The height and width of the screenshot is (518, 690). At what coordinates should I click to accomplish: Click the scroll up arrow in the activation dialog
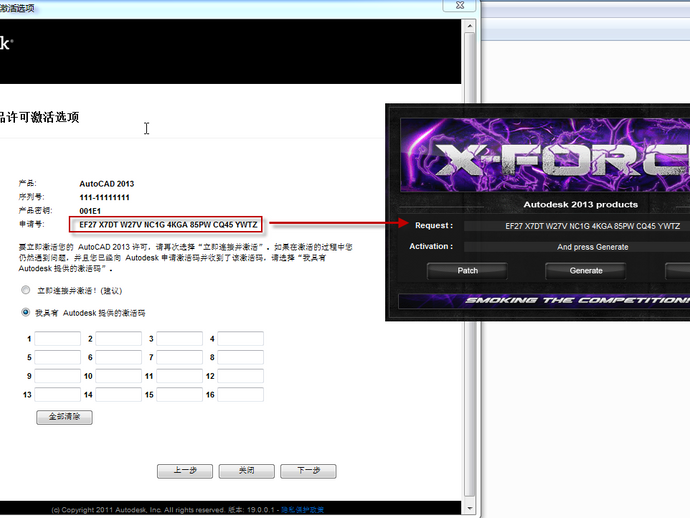pyautogui.click(x=470, y=26)
